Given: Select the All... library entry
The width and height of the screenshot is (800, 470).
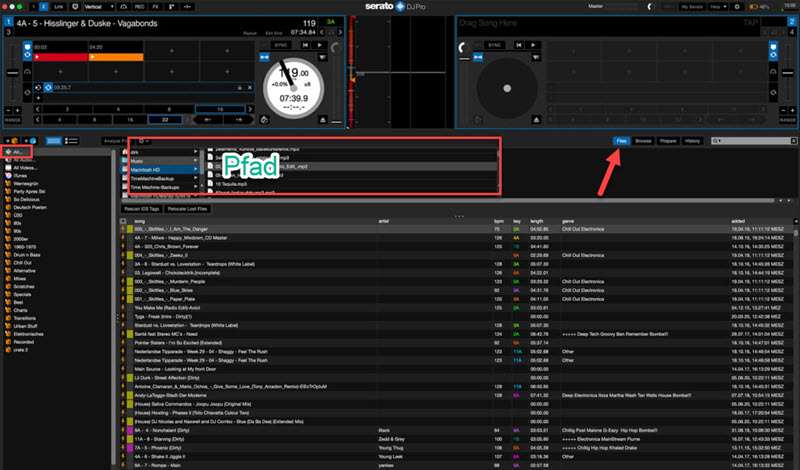Looking at the screenshot, I should point(17,152).
